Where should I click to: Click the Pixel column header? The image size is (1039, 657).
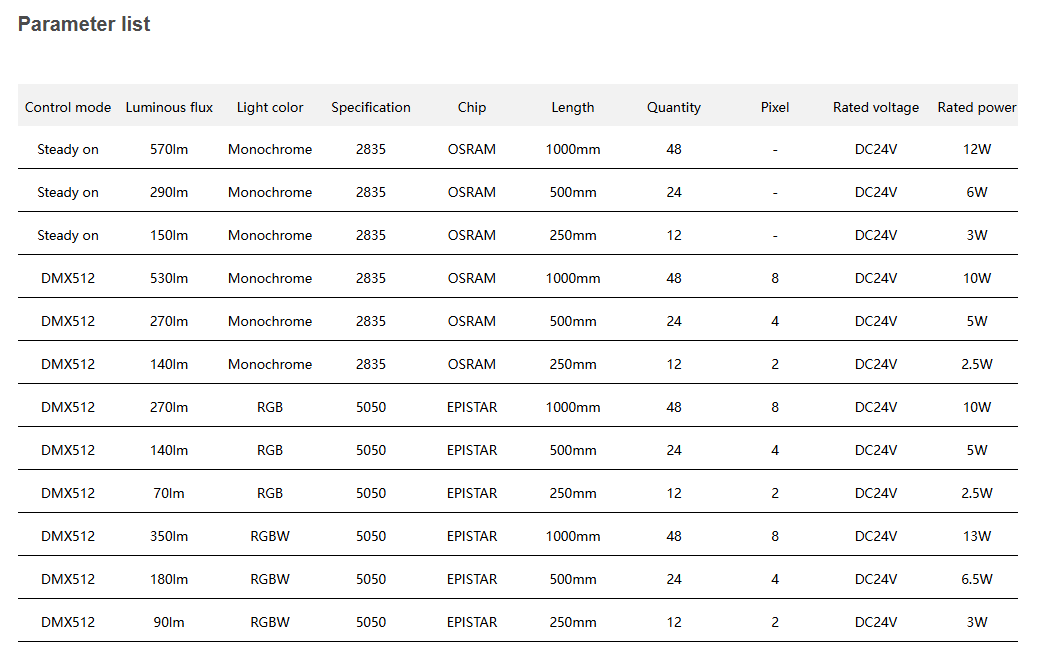[775, 107]
